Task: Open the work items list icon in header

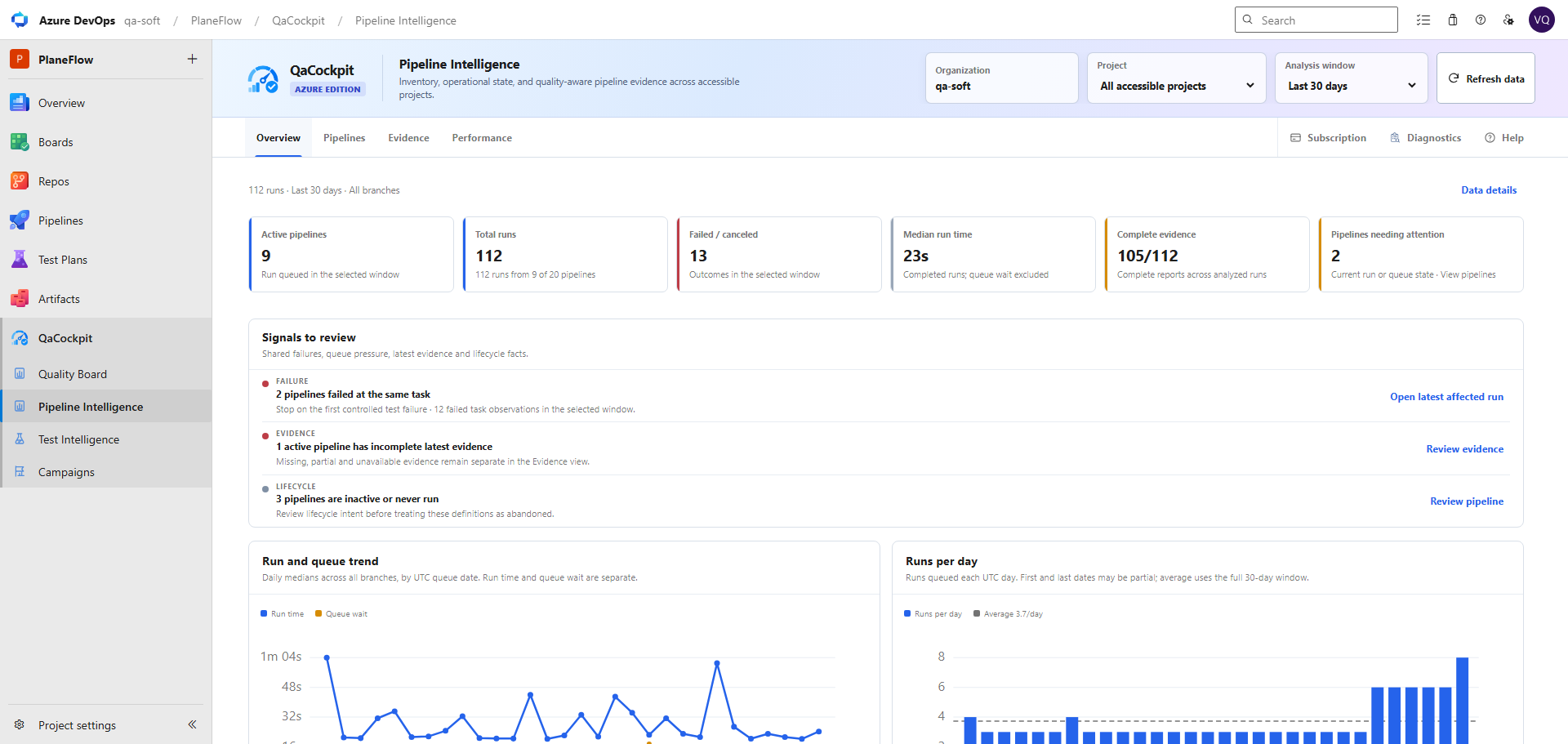Action: (x=1423, y=20)
